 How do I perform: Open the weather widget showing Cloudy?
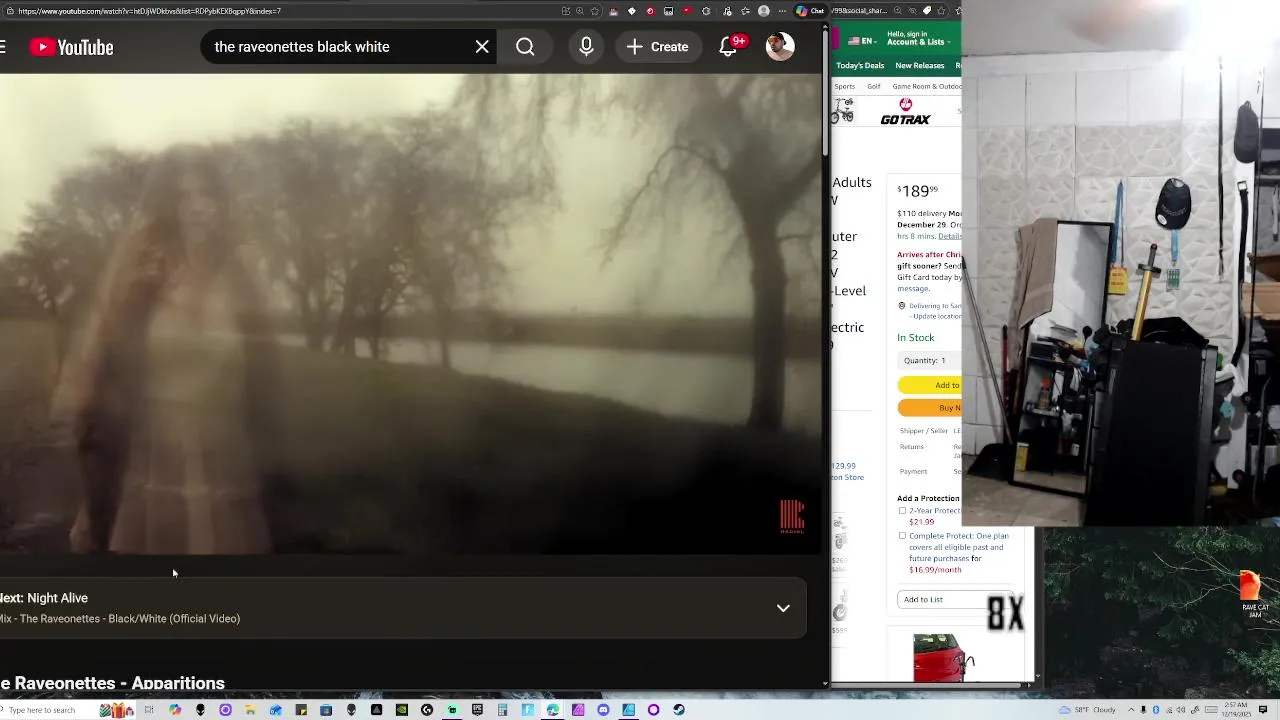1089,710
